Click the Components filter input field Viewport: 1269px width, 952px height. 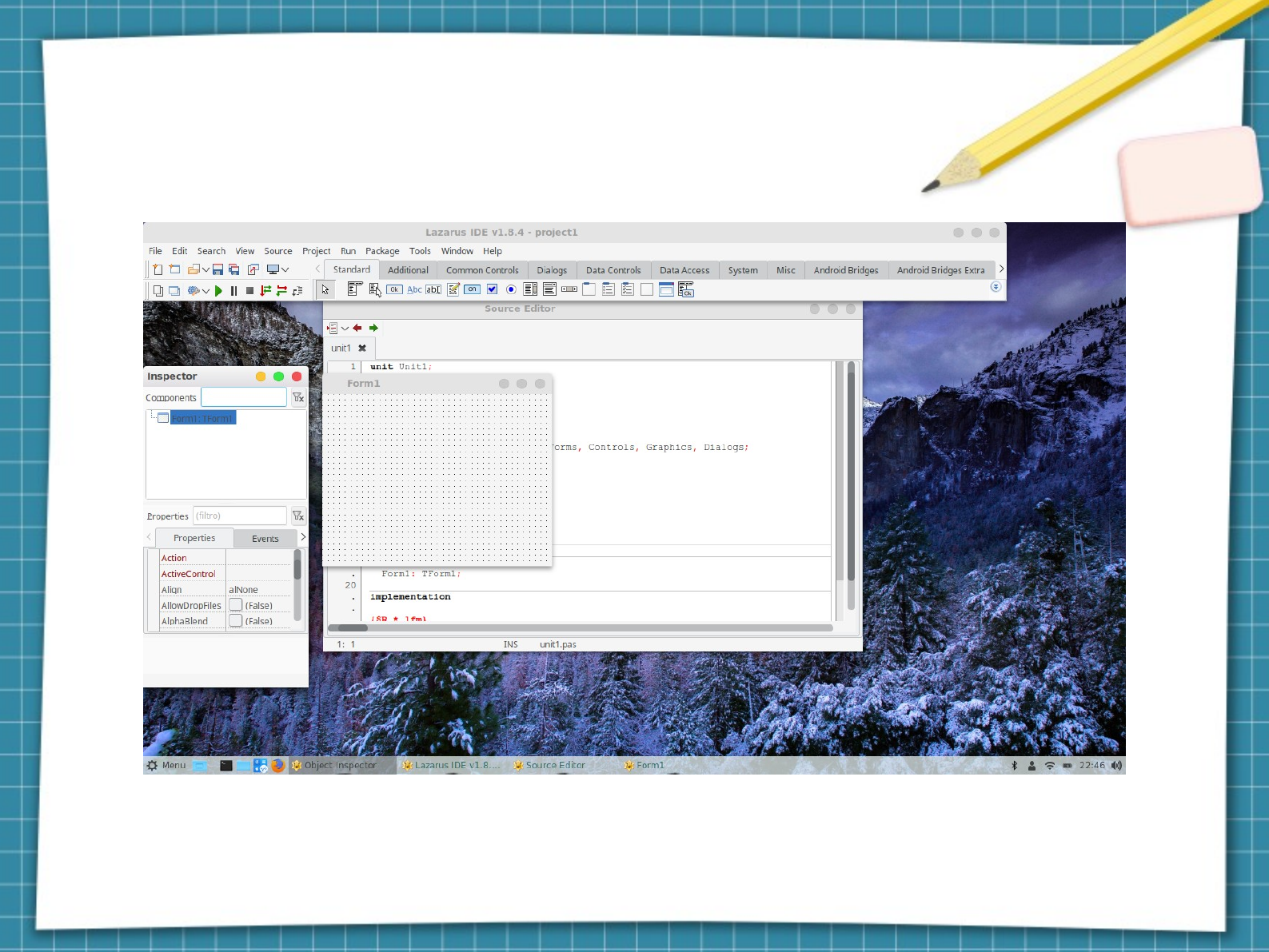(244, 397)
